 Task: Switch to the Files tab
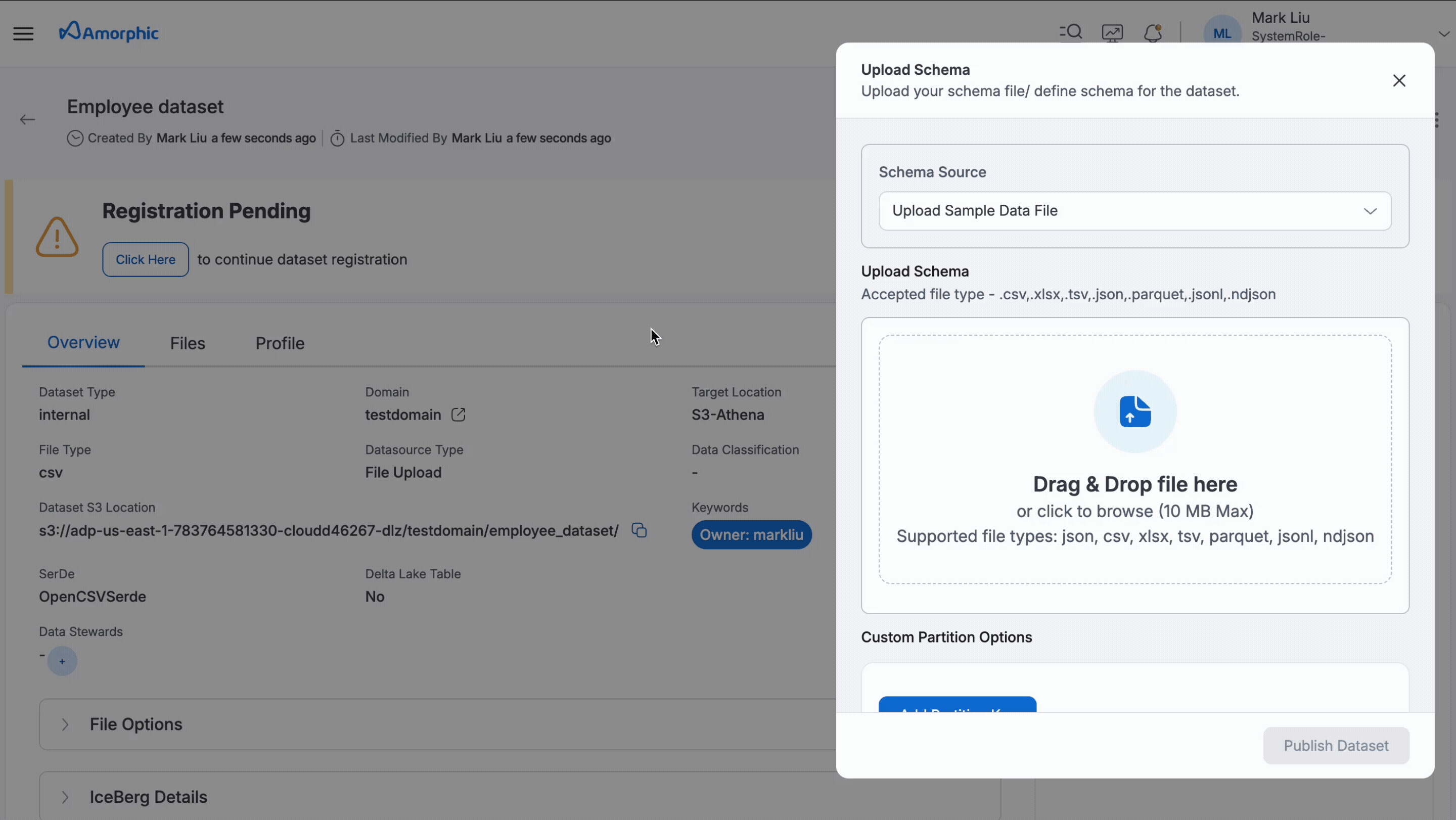187,343
